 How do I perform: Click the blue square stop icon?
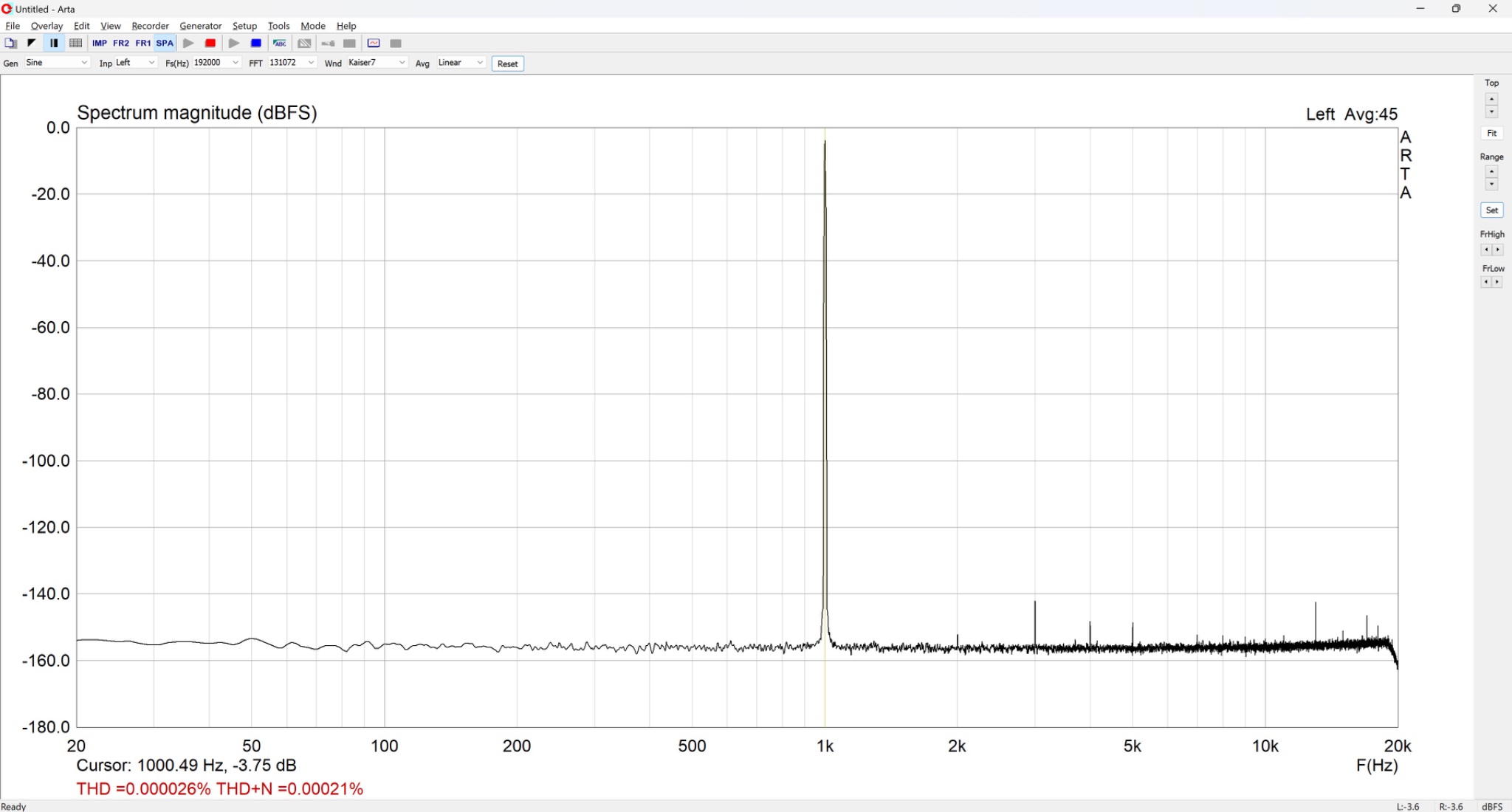pyautogui.click(x=256, y=44)
